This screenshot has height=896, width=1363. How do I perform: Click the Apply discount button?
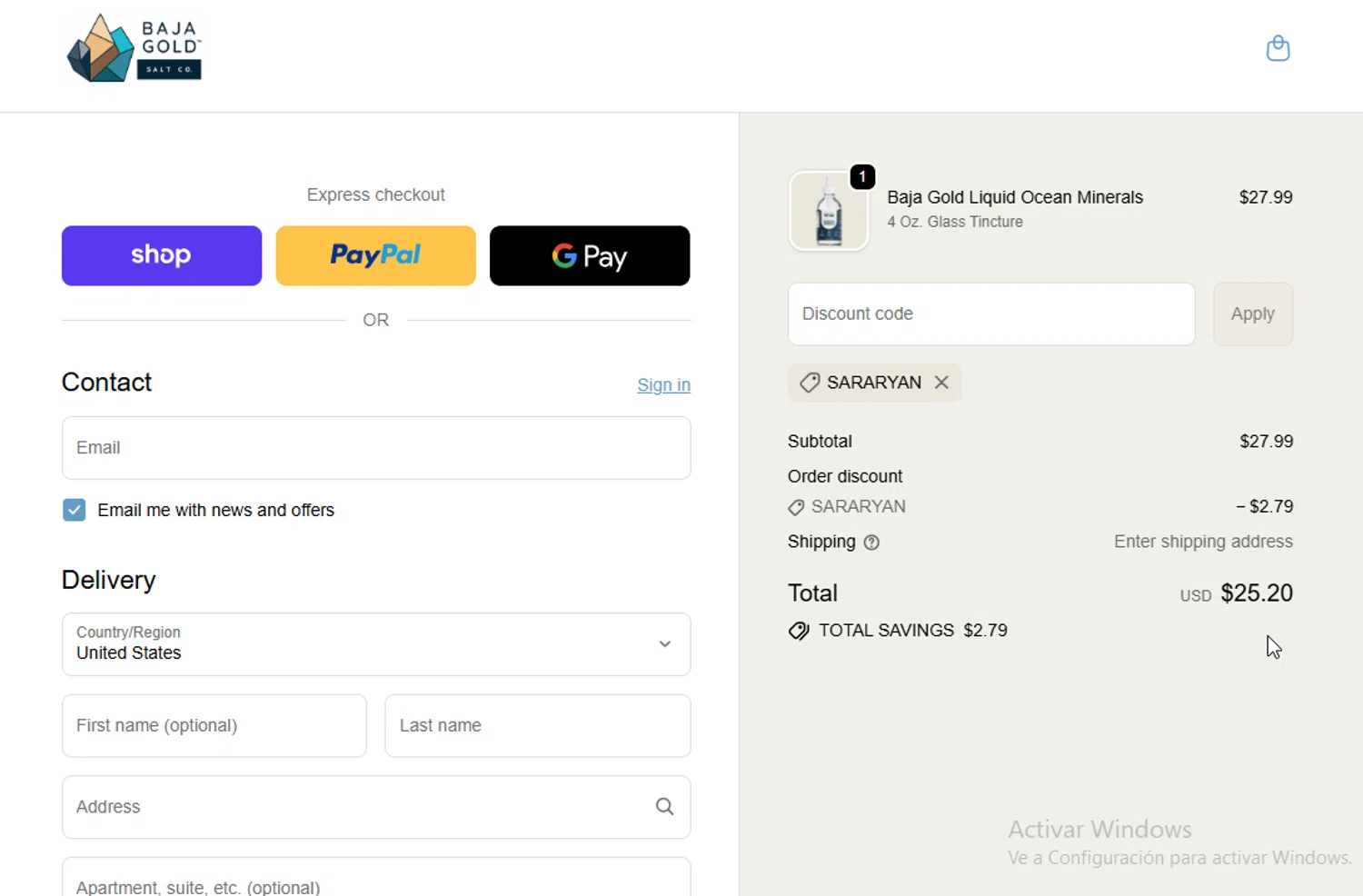(x=1252, y=314)
